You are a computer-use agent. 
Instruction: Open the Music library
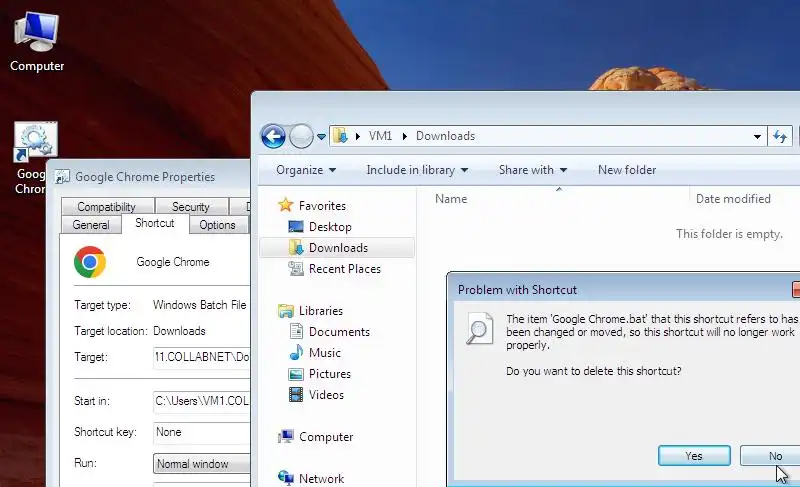point(324,353)
